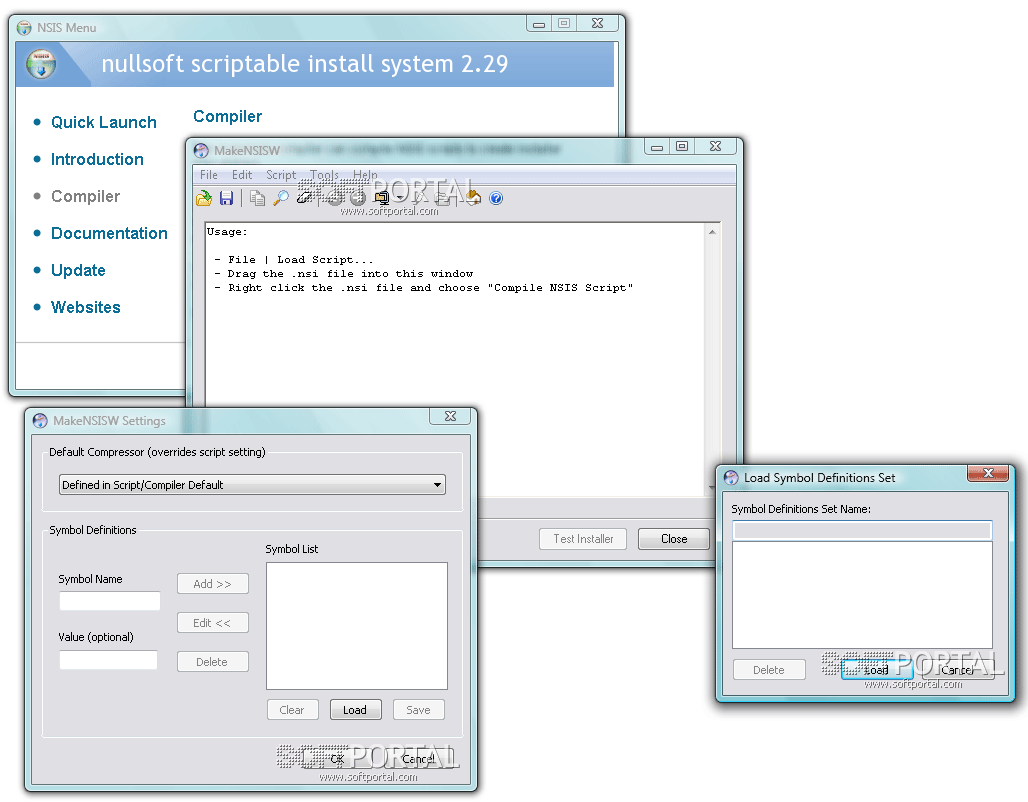The height and width of the screenshot is (802, 1028).
Task: Click OK in the MakeNSISW Settings dialog
Action: click(337, 759)
